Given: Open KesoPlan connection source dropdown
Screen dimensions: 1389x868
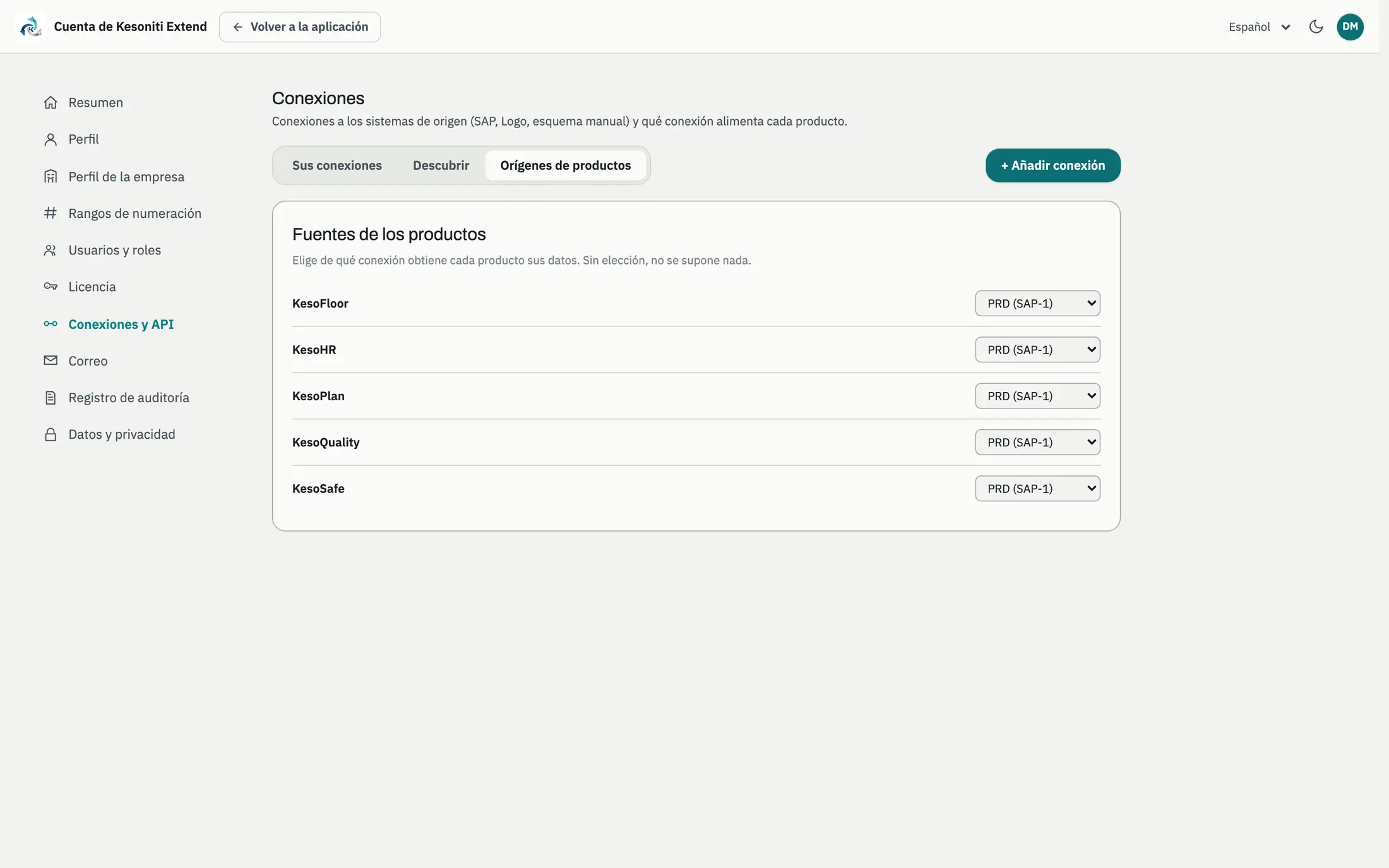Looking at the screenshot, I should (x=1037, y=396).
